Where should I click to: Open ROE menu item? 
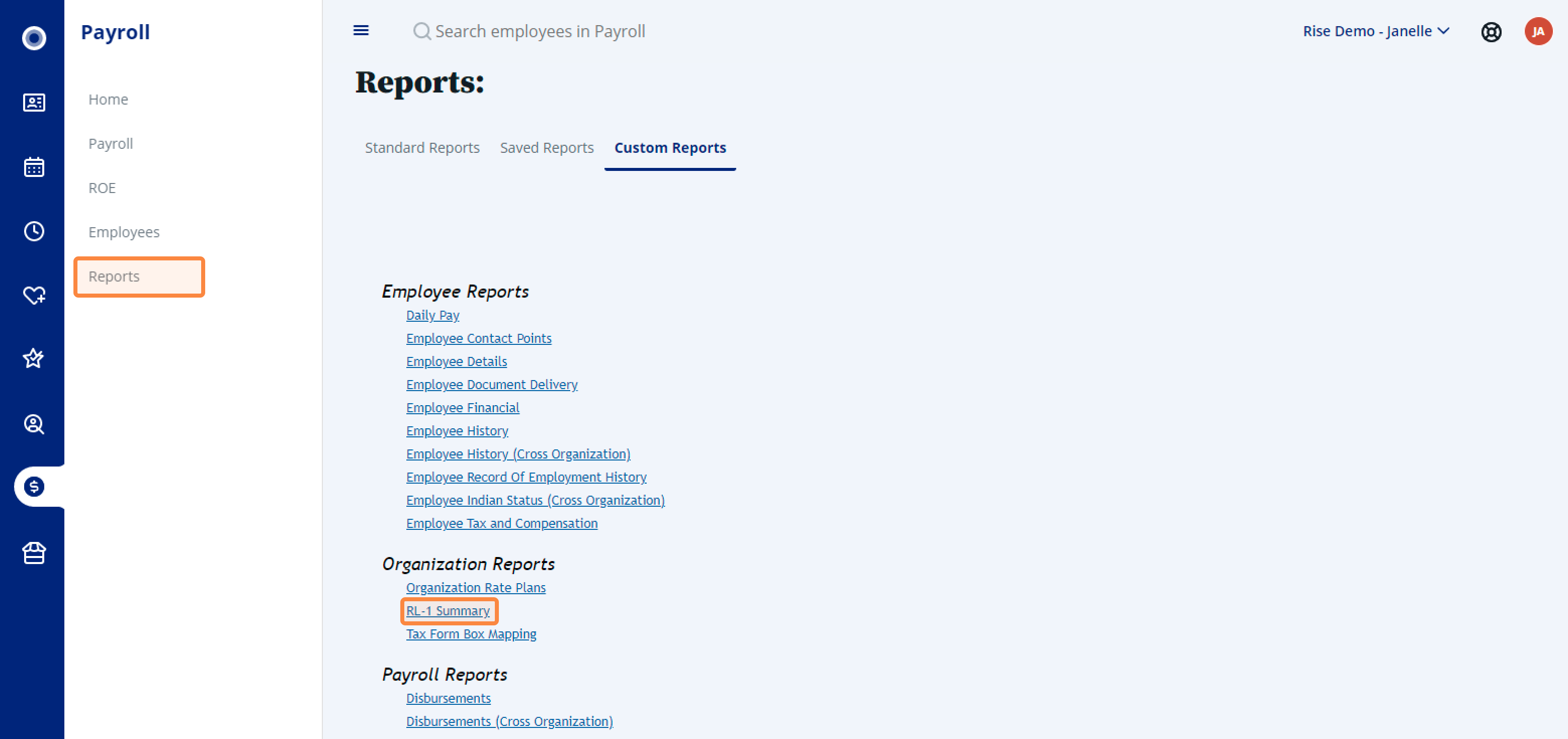102,188
